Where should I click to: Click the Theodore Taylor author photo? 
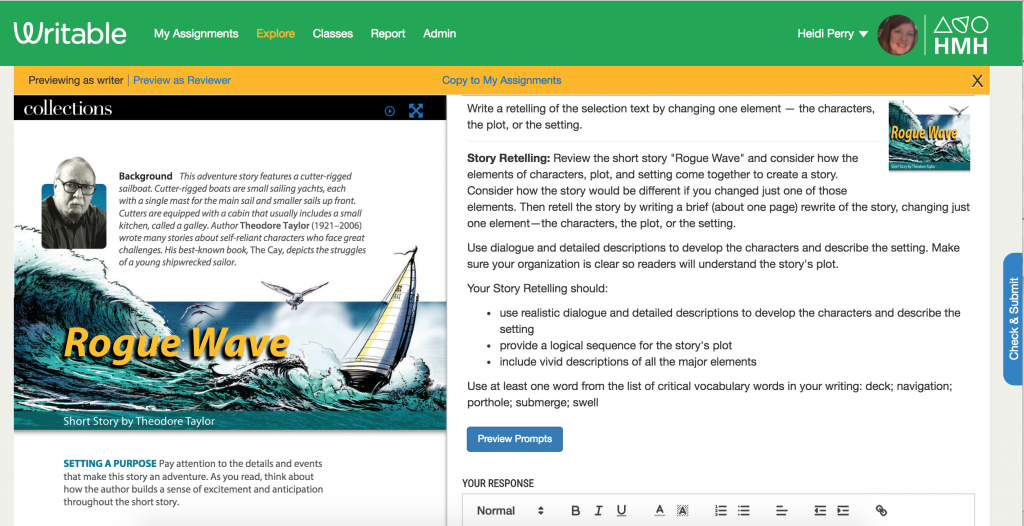tap(74, 203)
